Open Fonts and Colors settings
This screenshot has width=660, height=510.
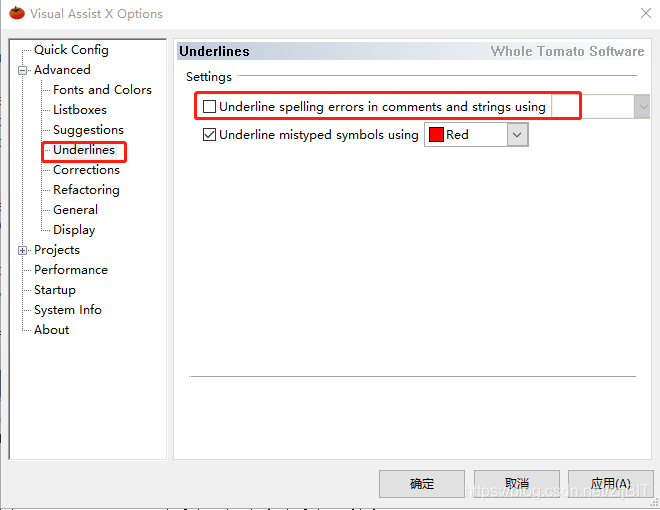[102, 90]
